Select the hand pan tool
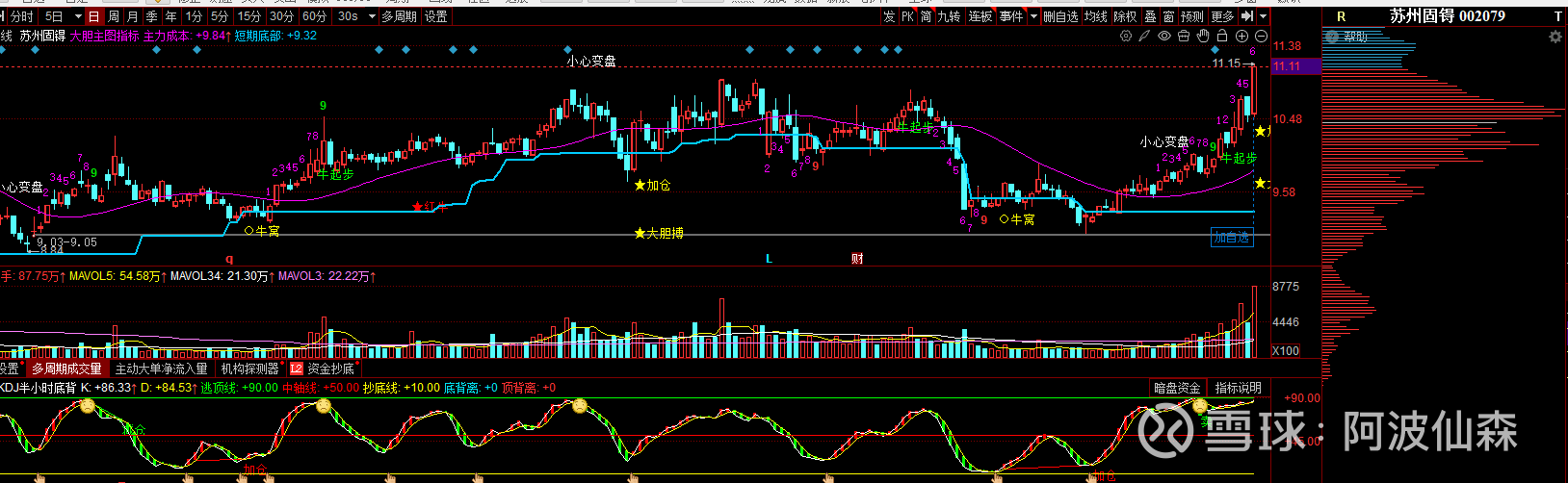This screenshot has height=483, width=1568. (x=1203, y=36)
